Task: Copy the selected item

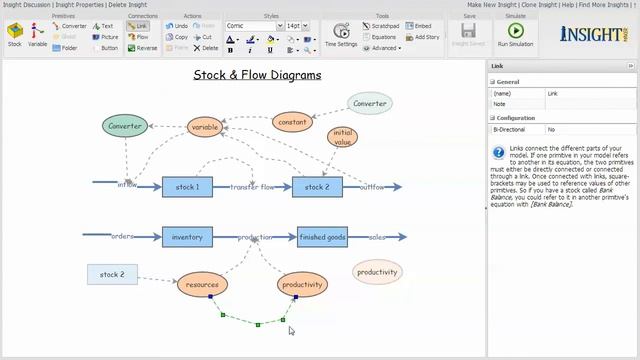Action: coord(177,37)
